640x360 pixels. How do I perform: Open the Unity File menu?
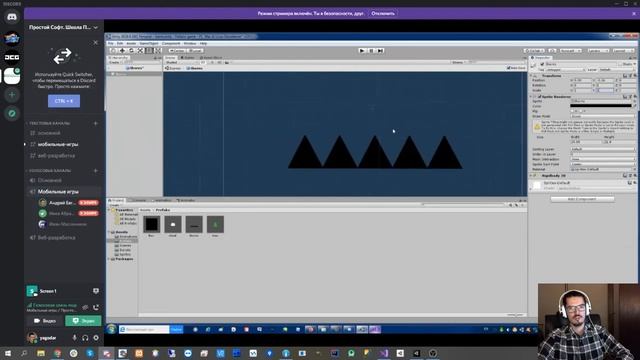pyautogui.click(x=110, y=43)
